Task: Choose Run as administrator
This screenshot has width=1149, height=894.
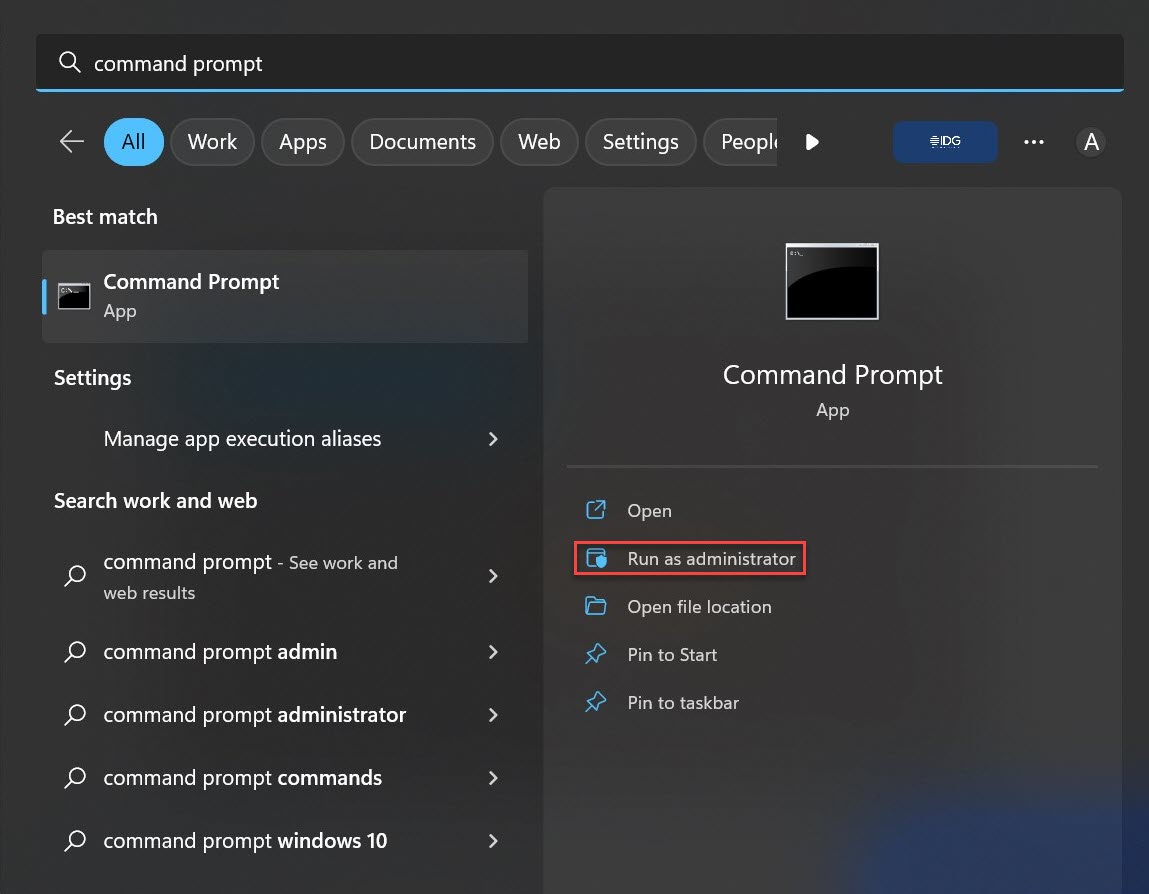Action: [690, 558]
